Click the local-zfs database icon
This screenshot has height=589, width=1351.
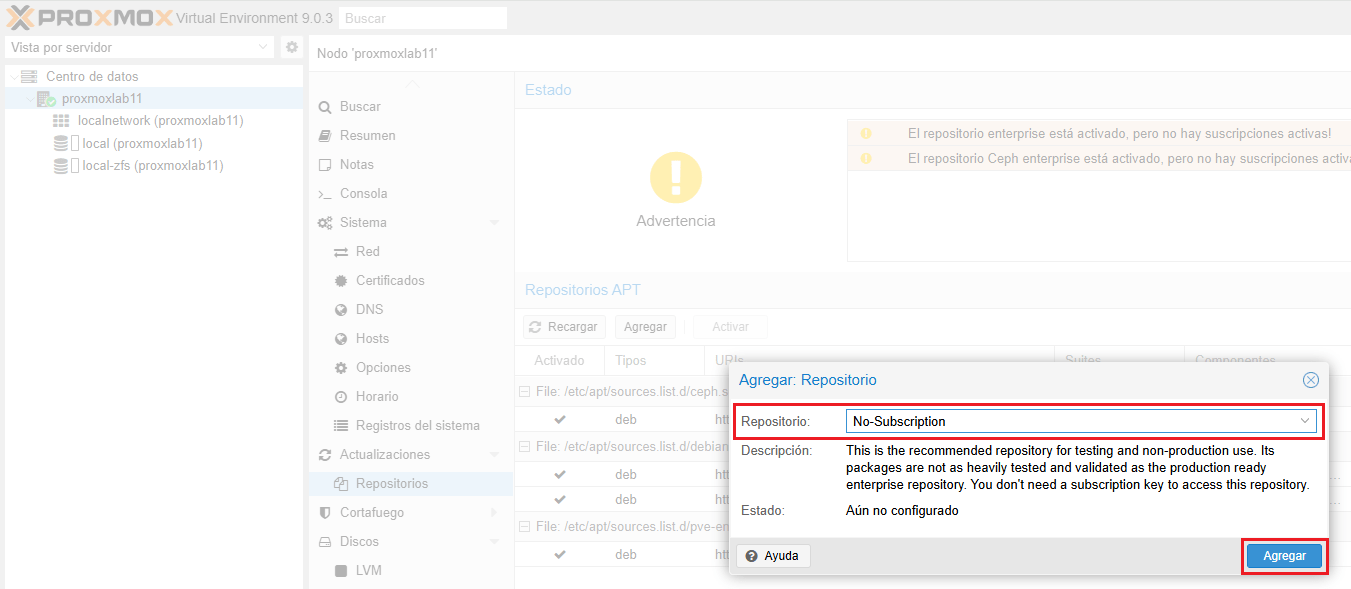(61, 166)
